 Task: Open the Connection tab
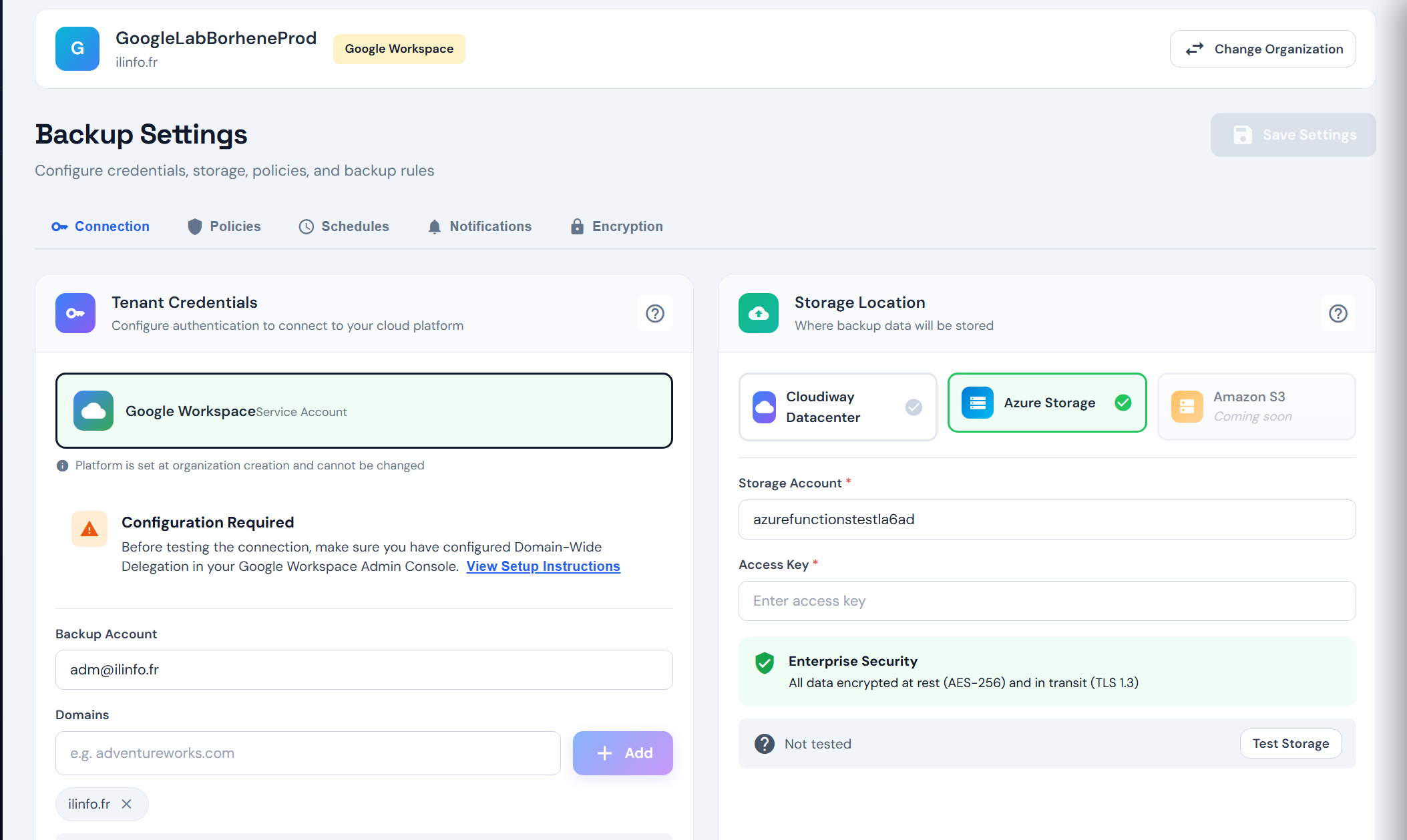click(100, 226)
